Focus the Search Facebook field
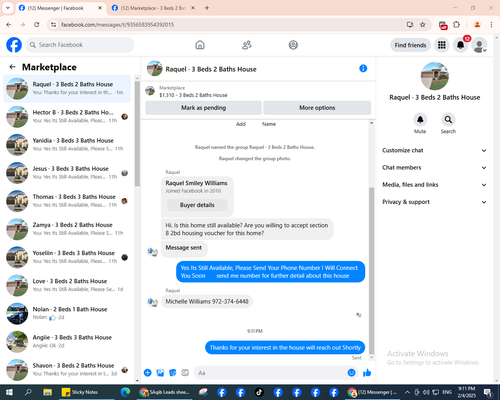Viewport: 500px width, 400px height. [x=80, y=45]
